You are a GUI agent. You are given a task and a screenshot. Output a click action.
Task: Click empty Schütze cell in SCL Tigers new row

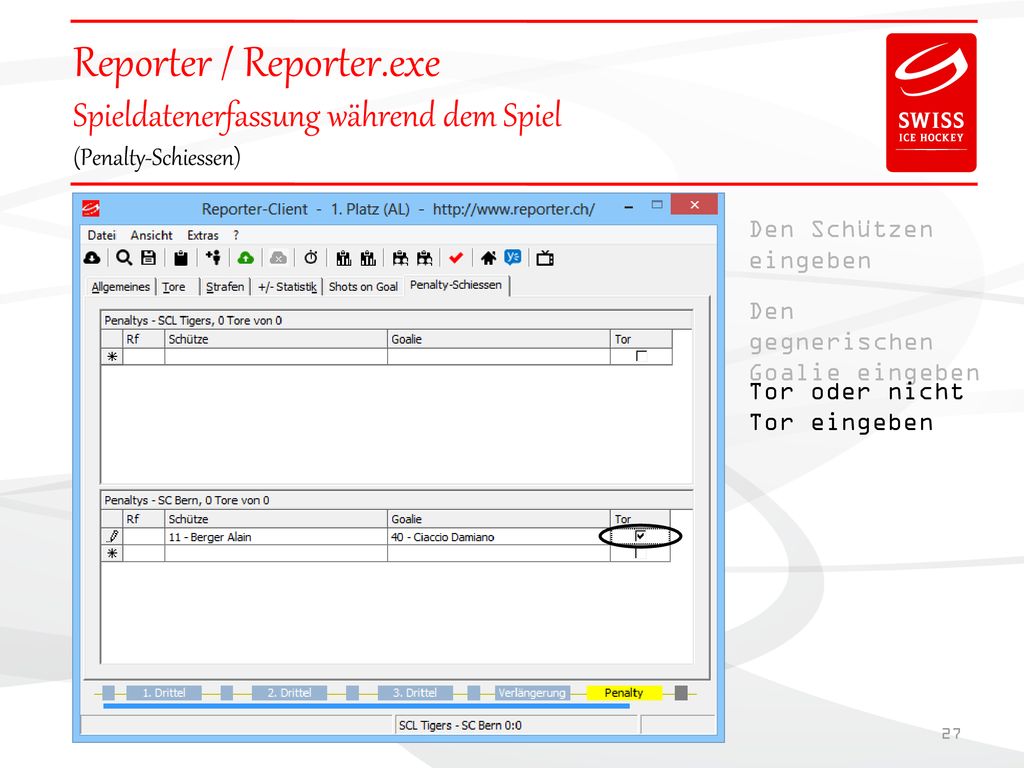click(x=276, y=357)
